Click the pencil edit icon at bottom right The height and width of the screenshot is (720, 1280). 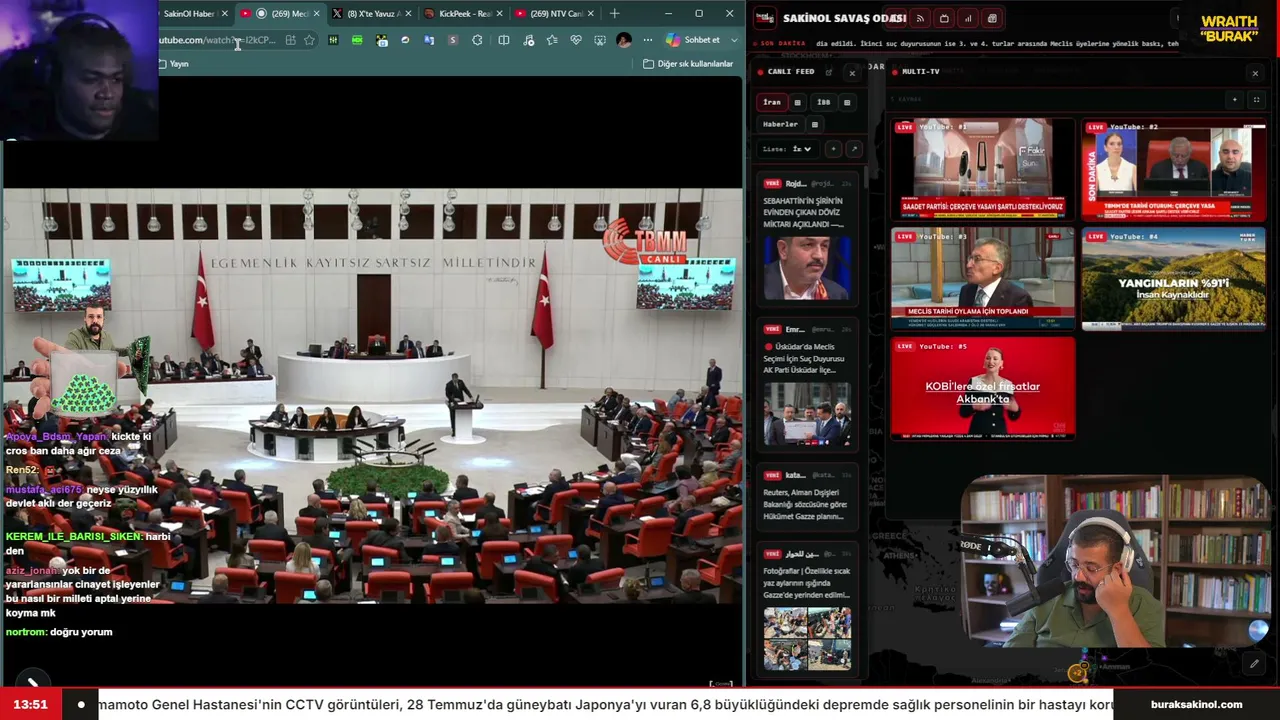[1254, 664]
